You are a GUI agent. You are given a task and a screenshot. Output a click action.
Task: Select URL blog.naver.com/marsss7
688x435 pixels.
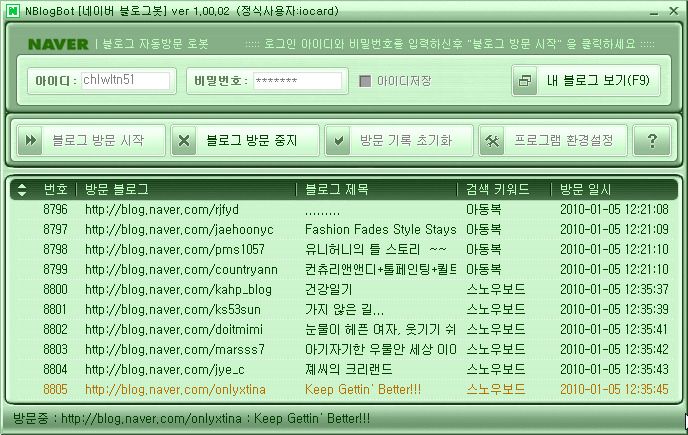pyautogui.click(x=175, y=349)
